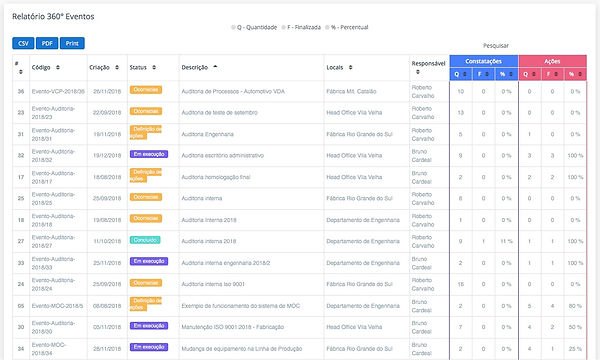Select the creation date 22/09/2018
600x360 pixels.
(x=107, y=112)
